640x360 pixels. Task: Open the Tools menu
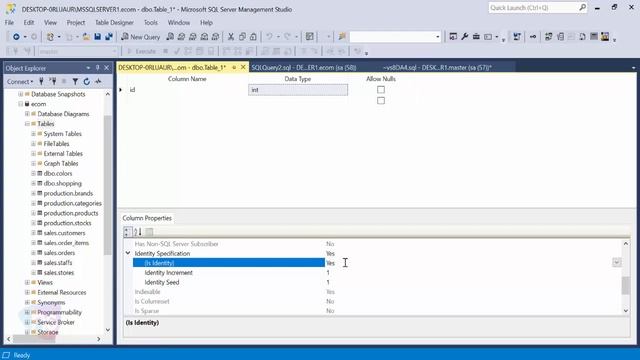coord(151,22)
